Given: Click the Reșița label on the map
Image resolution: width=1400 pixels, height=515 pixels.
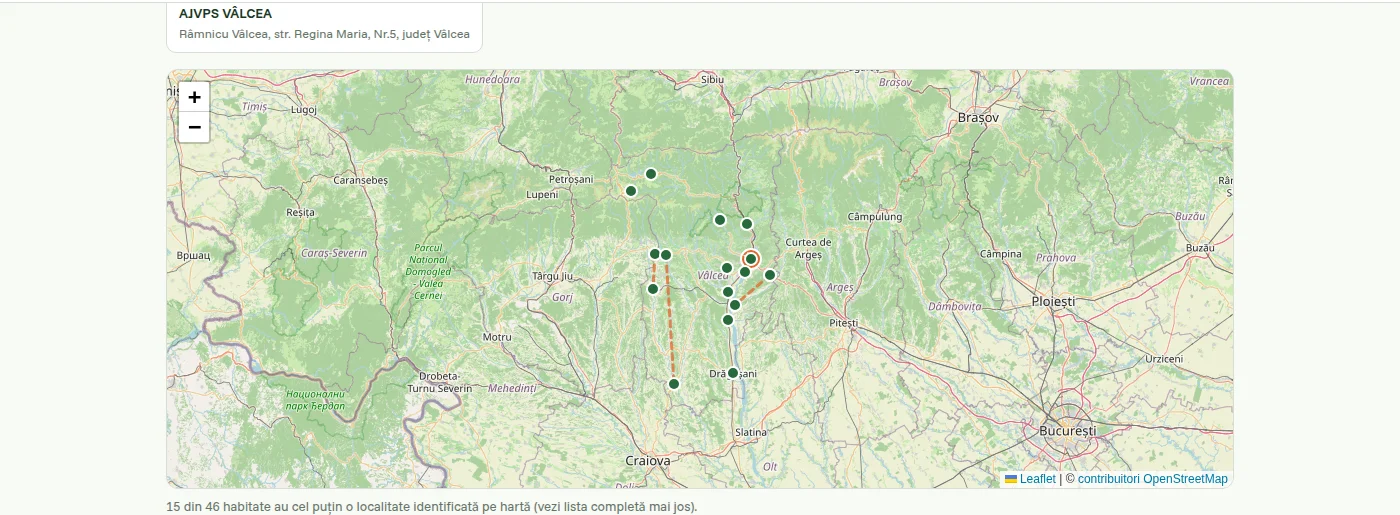Looking at the screenshot, I should (x=300, y=213).
